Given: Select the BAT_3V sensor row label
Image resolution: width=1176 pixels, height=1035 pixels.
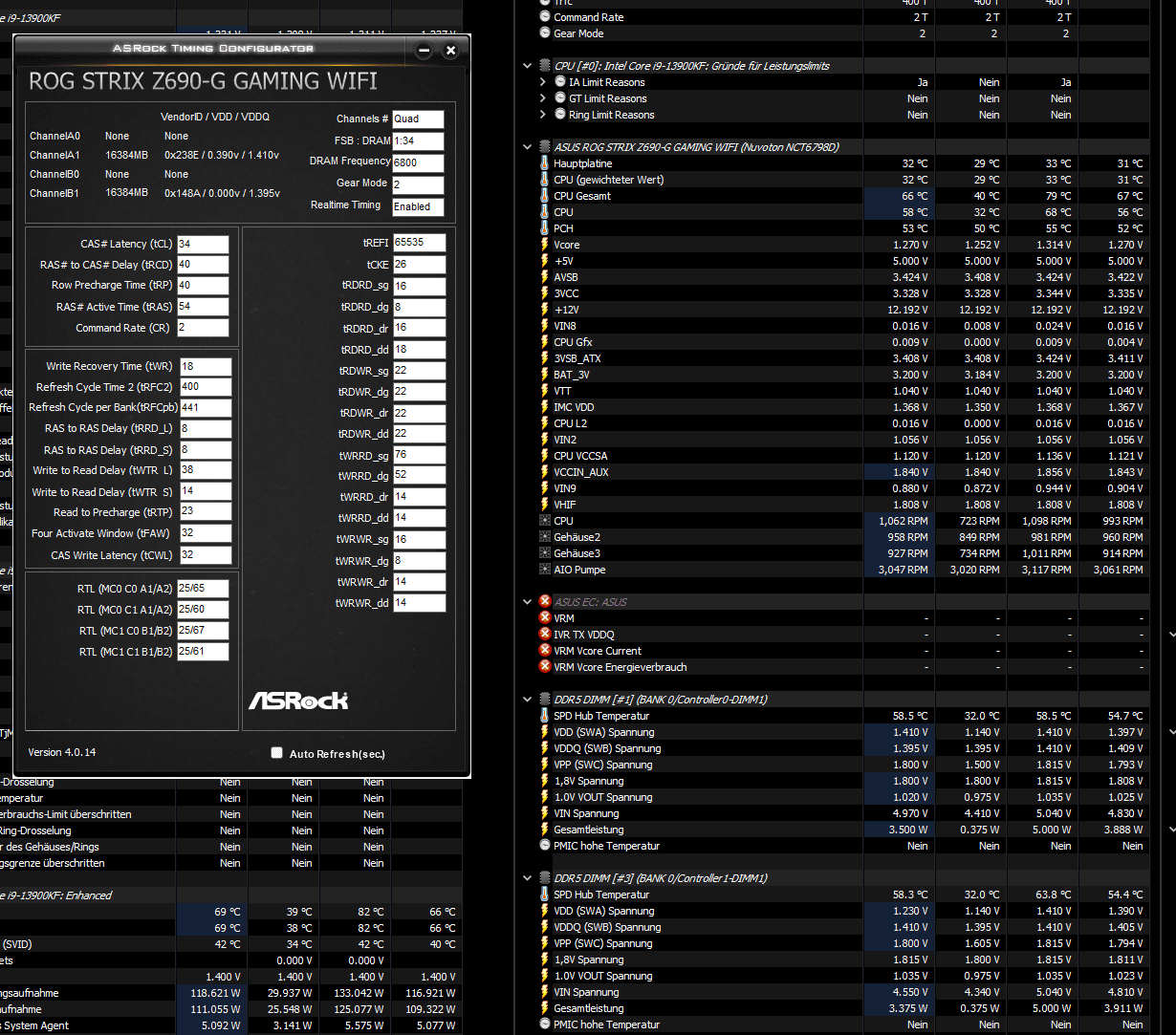Looking at the screenshot, I should [x=572, y=375].
